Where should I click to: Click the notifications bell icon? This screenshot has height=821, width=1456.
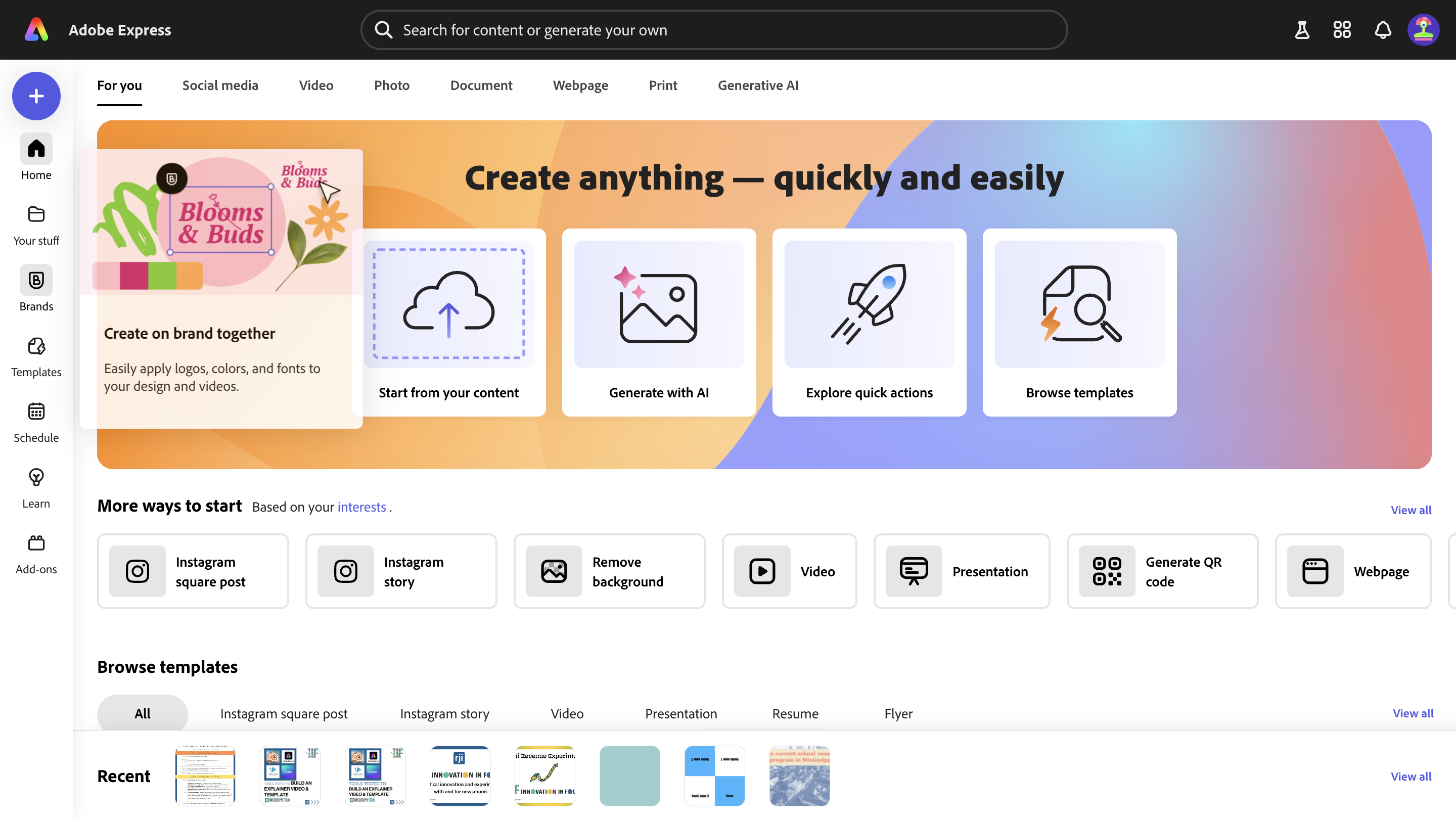[1383, 30]
